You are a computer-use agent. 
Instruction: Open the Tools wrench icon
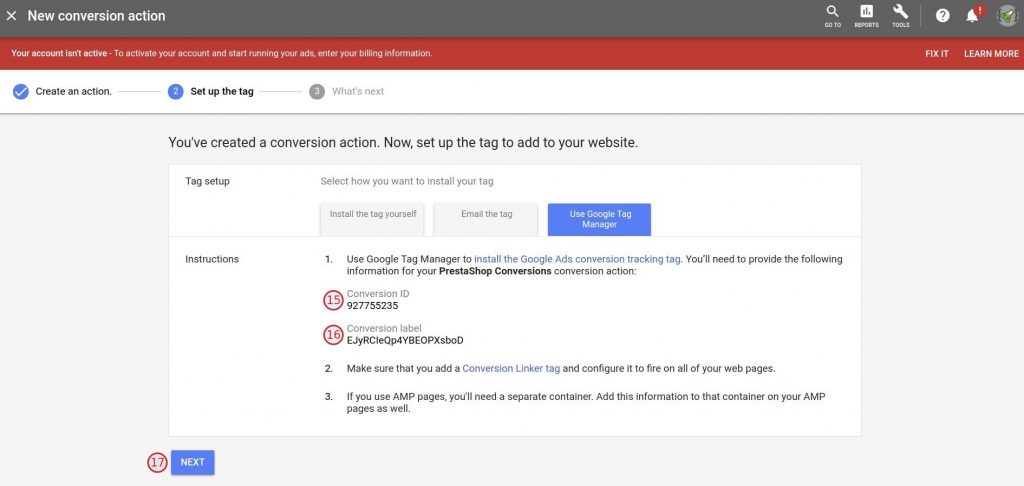tap(900, 13)
